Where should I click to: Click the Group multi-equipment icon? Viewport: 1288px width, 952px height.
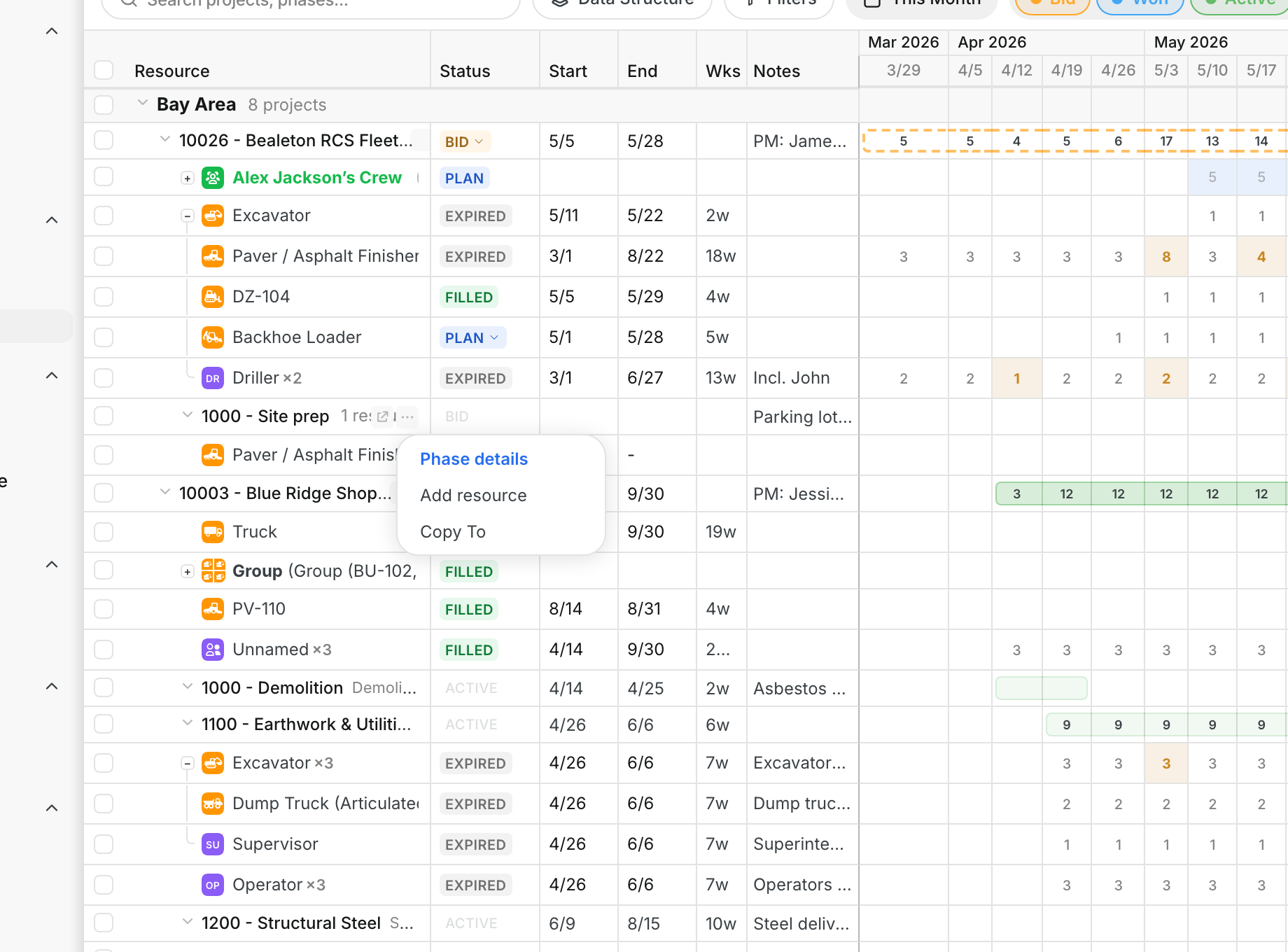pyautogui.click(x=213, y=571)
